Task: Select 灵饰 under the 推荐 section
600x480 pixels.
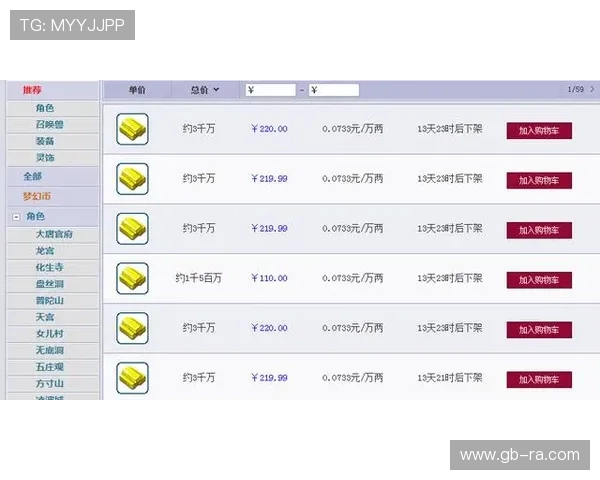Action: (45, 158)
